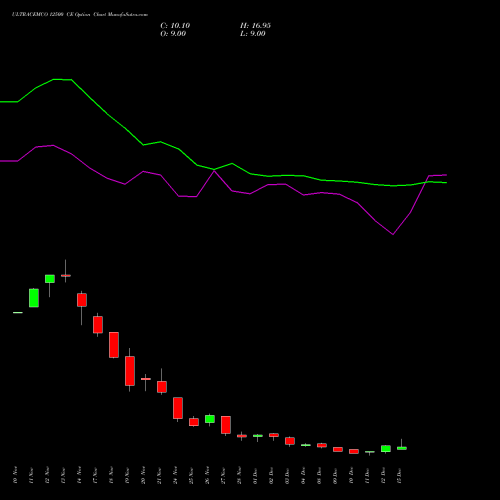500x500 pixels.
Task: Click the 21 Nov date label
Action: coord(159,475)
